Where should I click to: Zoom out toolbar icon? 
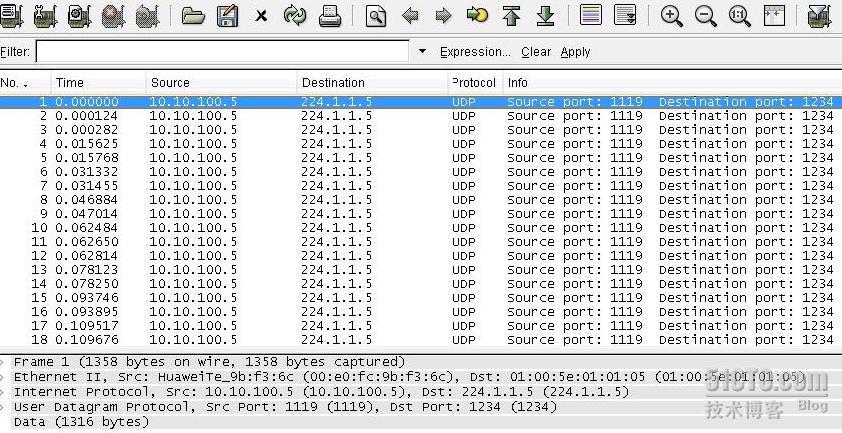point(706,16)
